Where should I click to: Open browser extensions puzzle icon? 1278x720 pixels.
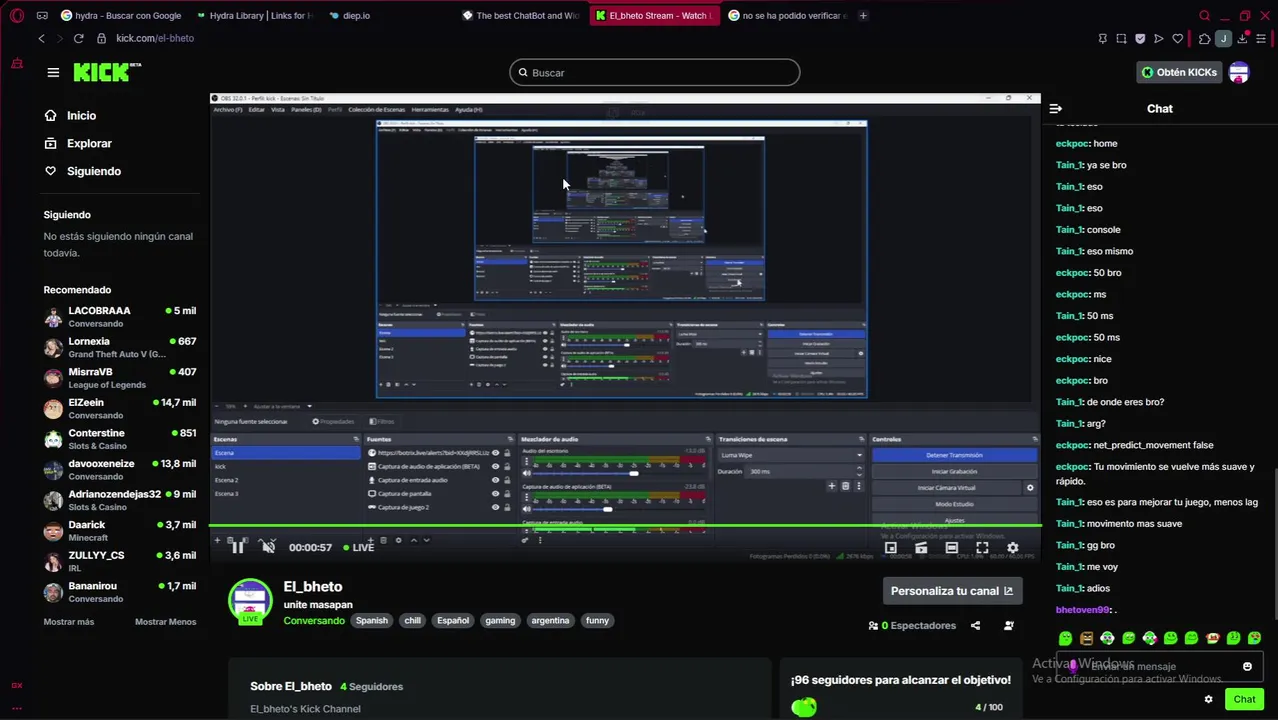[x=1204, y=39]
